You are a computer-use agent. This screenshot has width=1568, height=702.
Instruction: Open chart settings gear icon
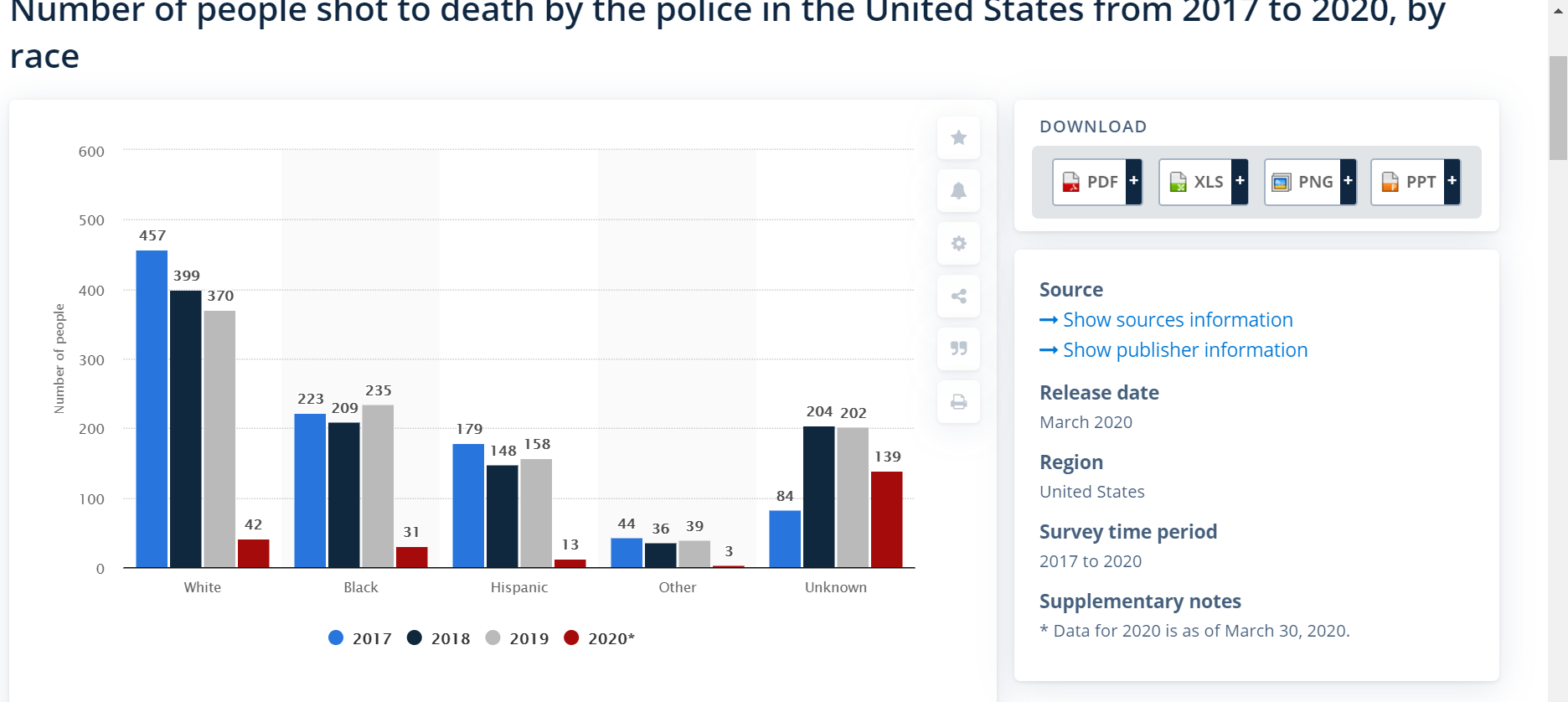(958, 243)
